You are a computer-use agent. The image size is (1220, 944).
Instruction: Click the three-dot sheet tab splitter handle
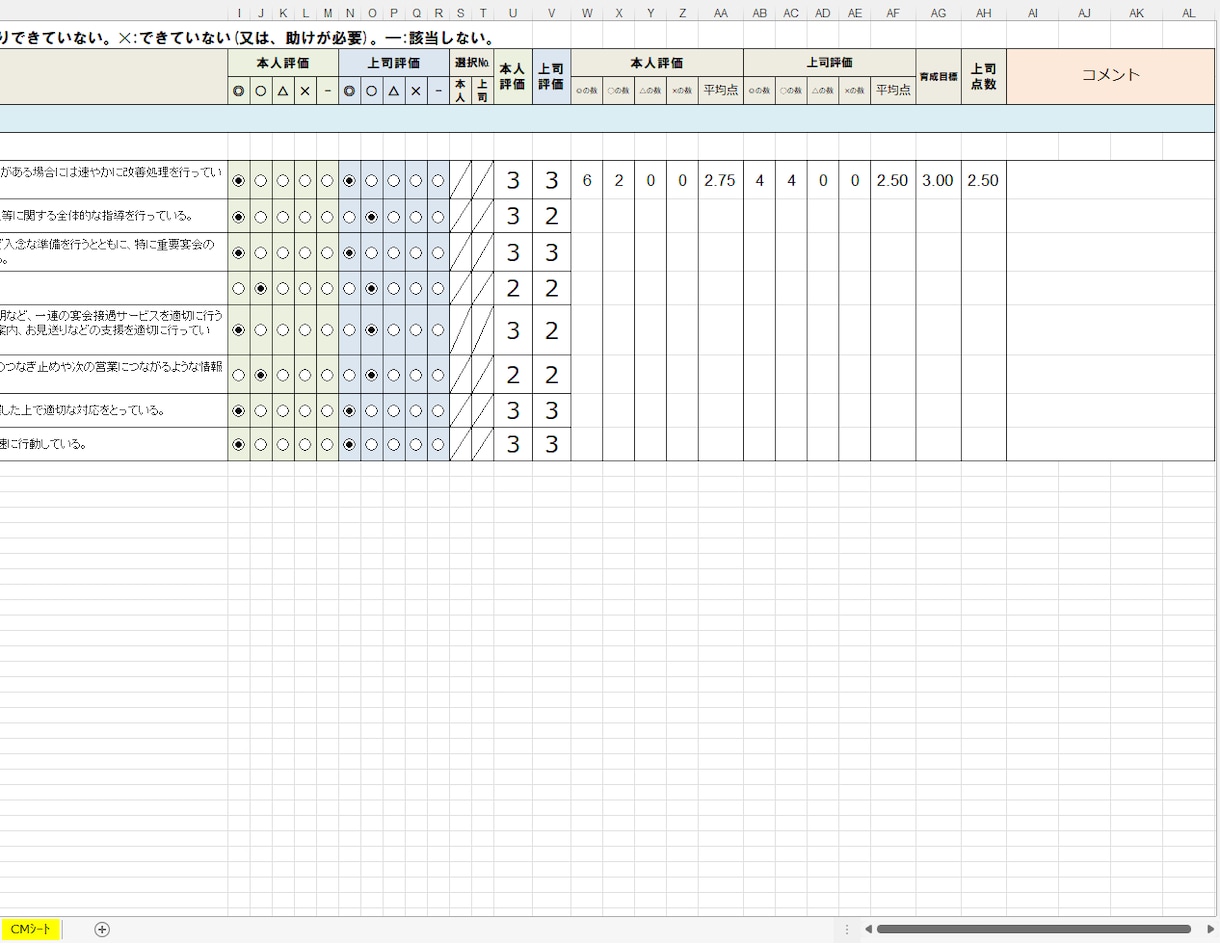click(846, 929)
